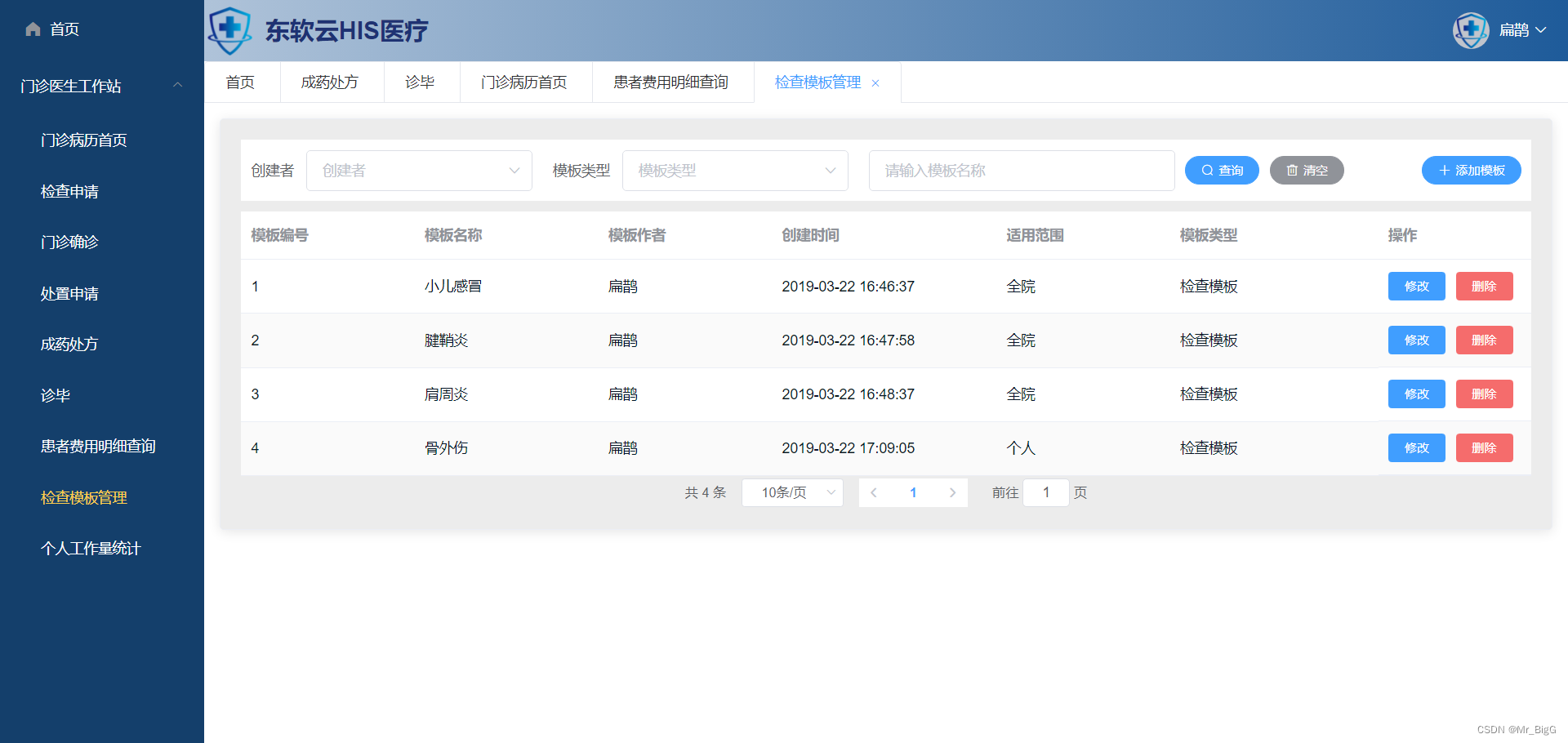Viewport: 1568px width, 743px height.
Task: Click the 前往 page jump input field
Action: [1046, 492]
